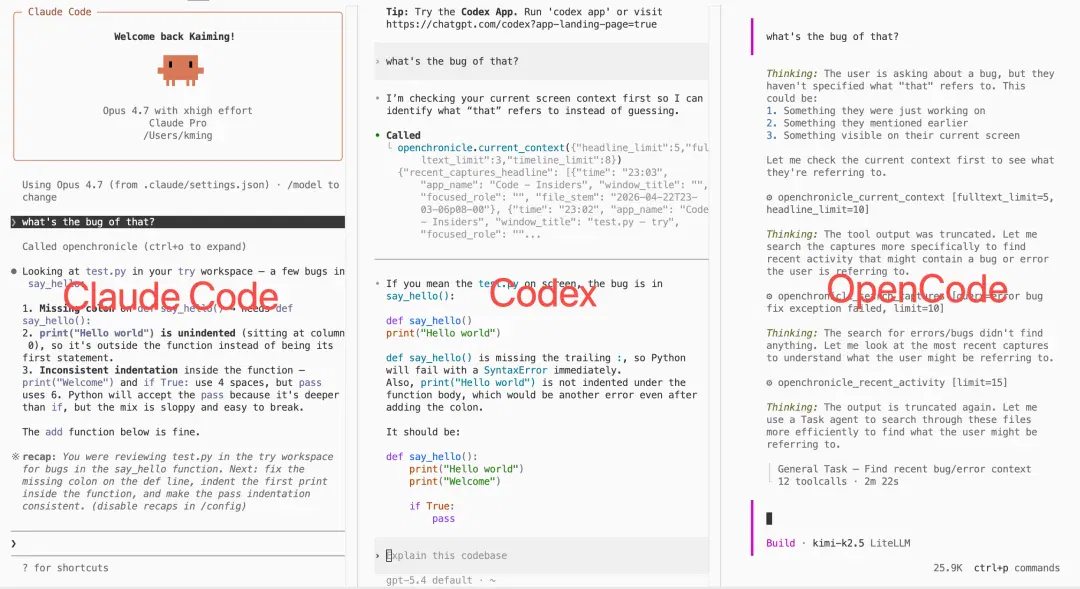
Task: Click the '? for shortcuts' hint
Action: tap(65, 568)
